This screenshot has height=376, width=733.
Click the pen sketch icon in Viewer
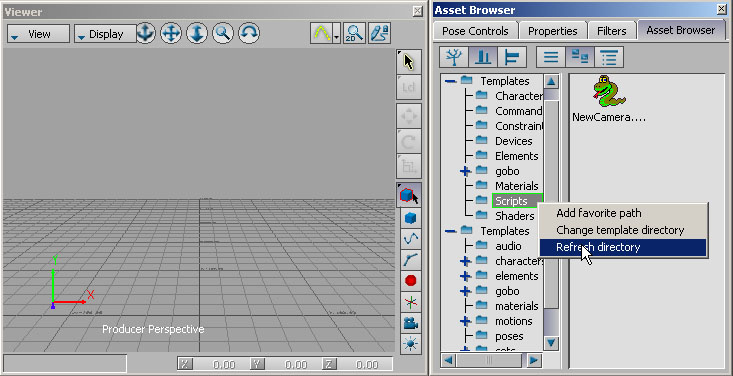[x=379, y=33]
